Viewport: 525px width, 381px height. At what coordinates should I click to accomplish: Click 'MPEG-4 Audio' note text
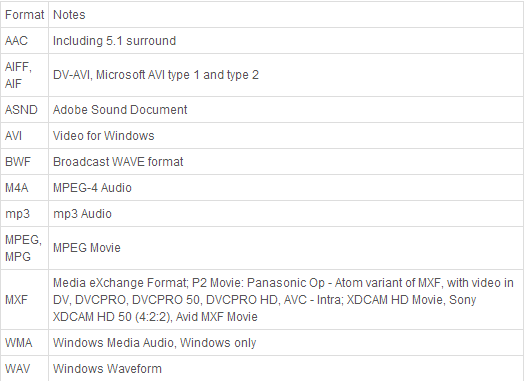92,188
